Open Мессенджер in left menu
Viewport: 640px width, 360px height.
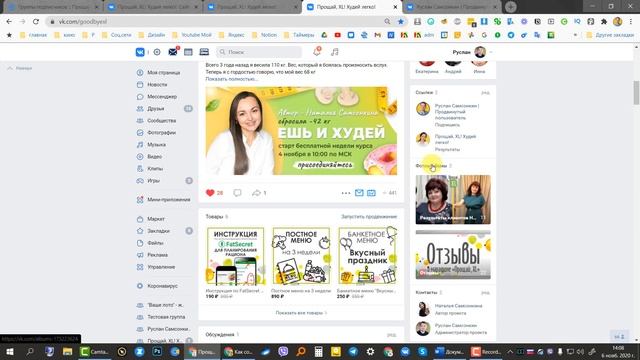tap(163, 97)
